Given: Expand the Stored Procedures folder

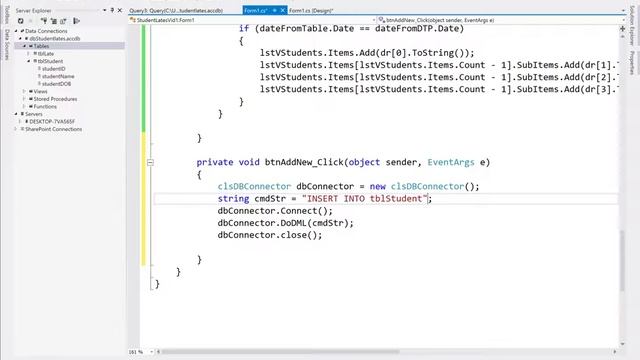Looking at the screenshot, I should (x=24, y=99).
